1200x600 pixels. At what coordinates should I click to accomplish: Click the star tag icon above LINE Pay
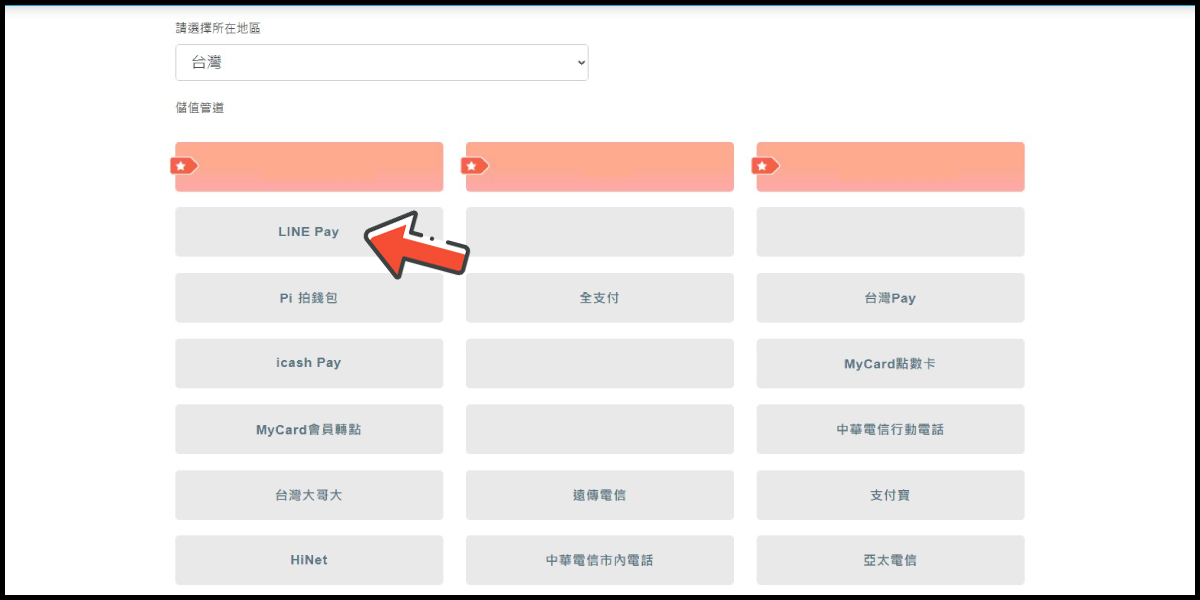pyautogui.click(x=184, y=166)
